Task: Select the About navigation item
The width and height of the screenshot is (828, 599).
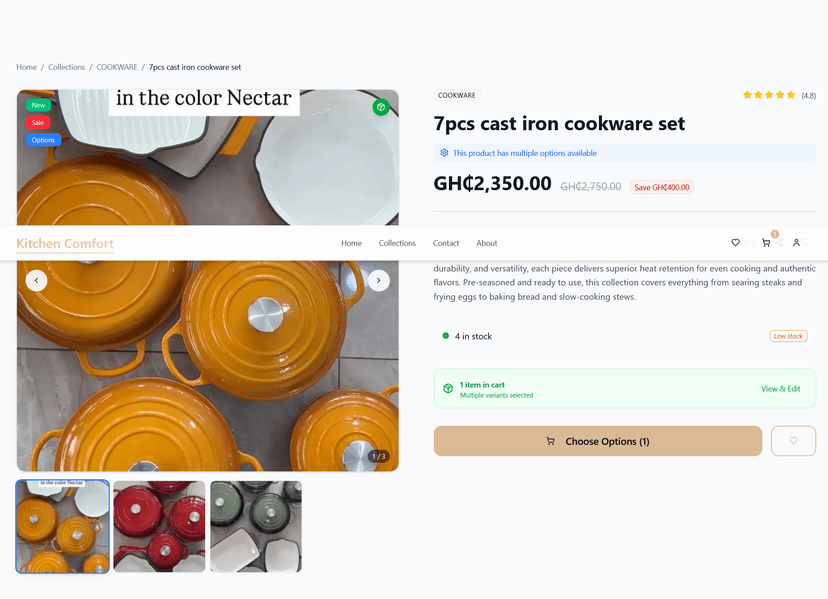Action: [487, 243]
